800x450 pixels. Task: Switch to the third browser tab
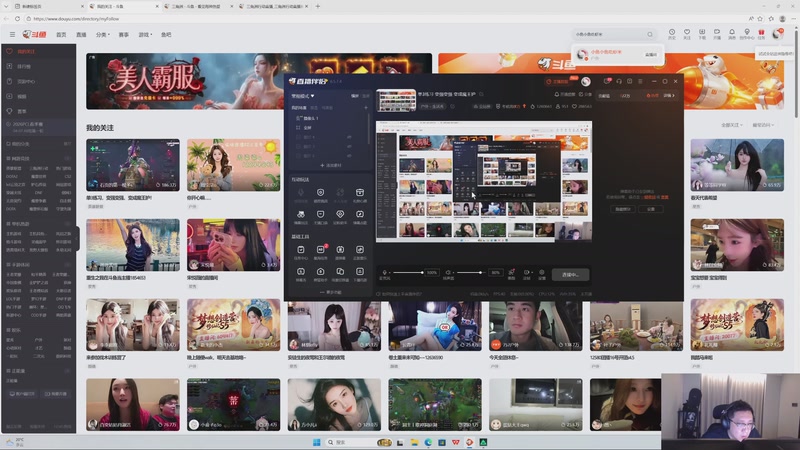198,6
